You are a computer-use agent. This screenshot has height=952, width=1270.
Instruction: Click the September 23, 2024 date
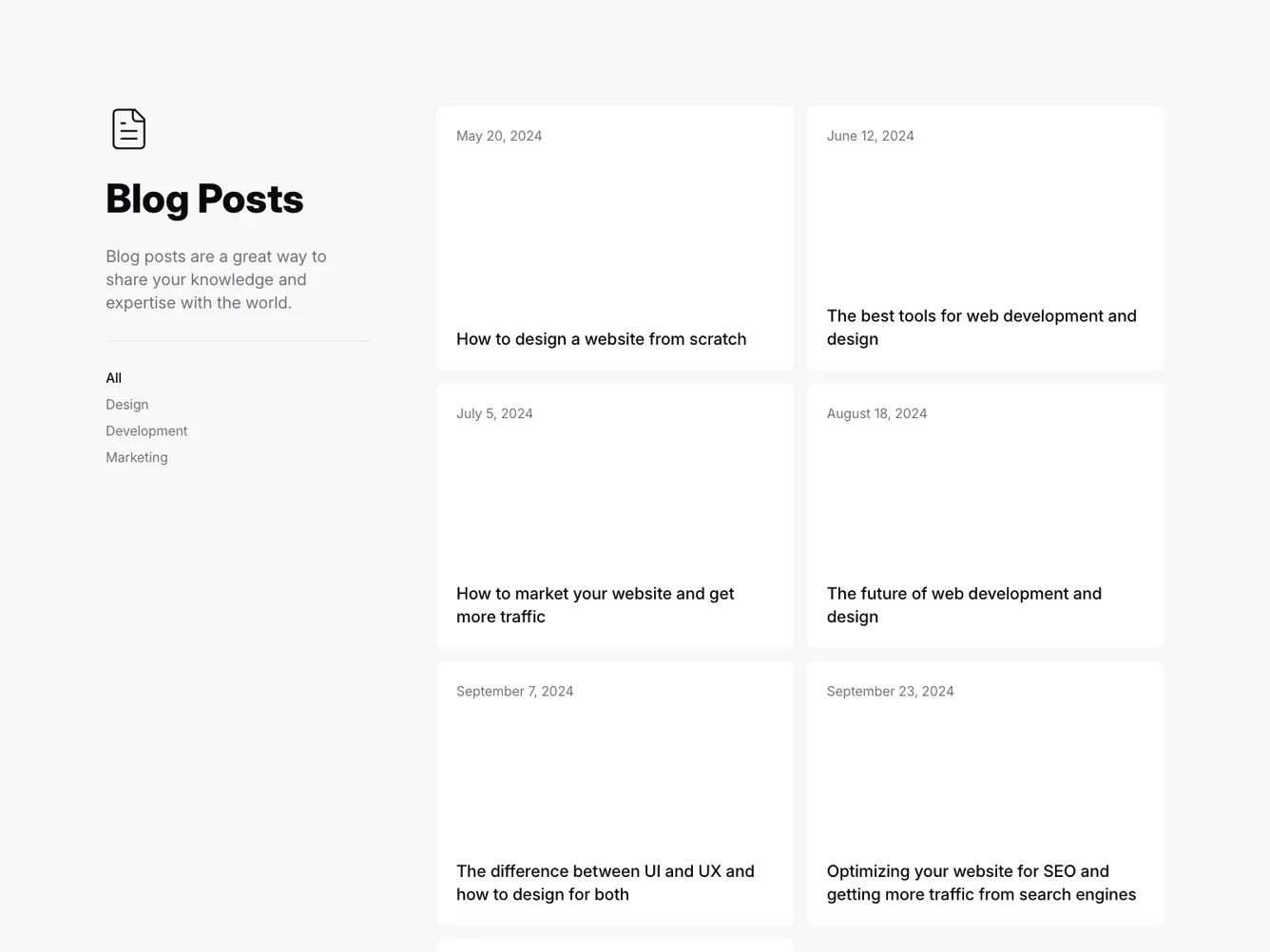pos(890,691)
